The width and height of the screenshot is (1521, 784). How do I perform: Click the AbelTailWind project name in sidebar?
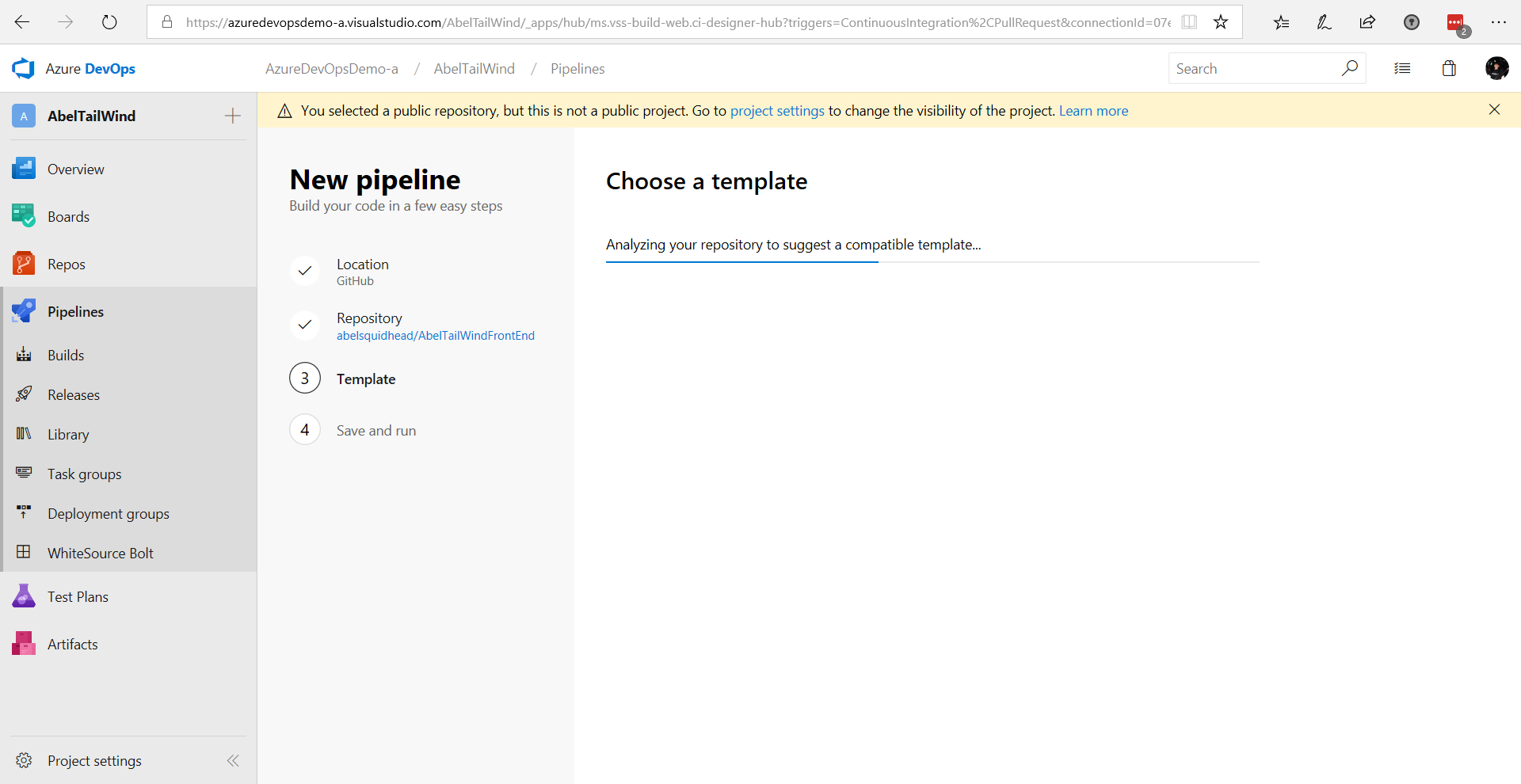point(91,116)
